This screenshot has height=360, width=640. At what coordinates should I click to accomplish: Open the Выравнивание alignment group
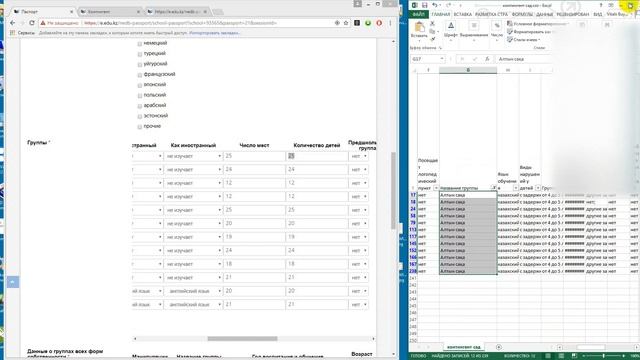(x=473, y=30)
